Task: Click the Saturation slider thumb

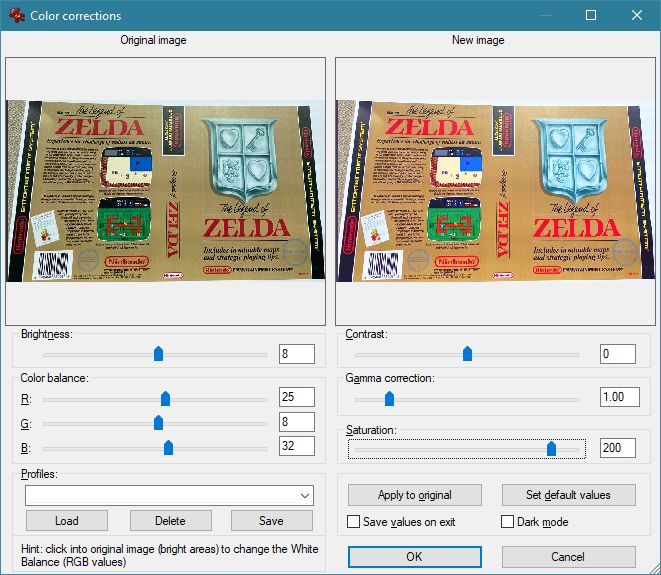Action: (x=551, y=449)
